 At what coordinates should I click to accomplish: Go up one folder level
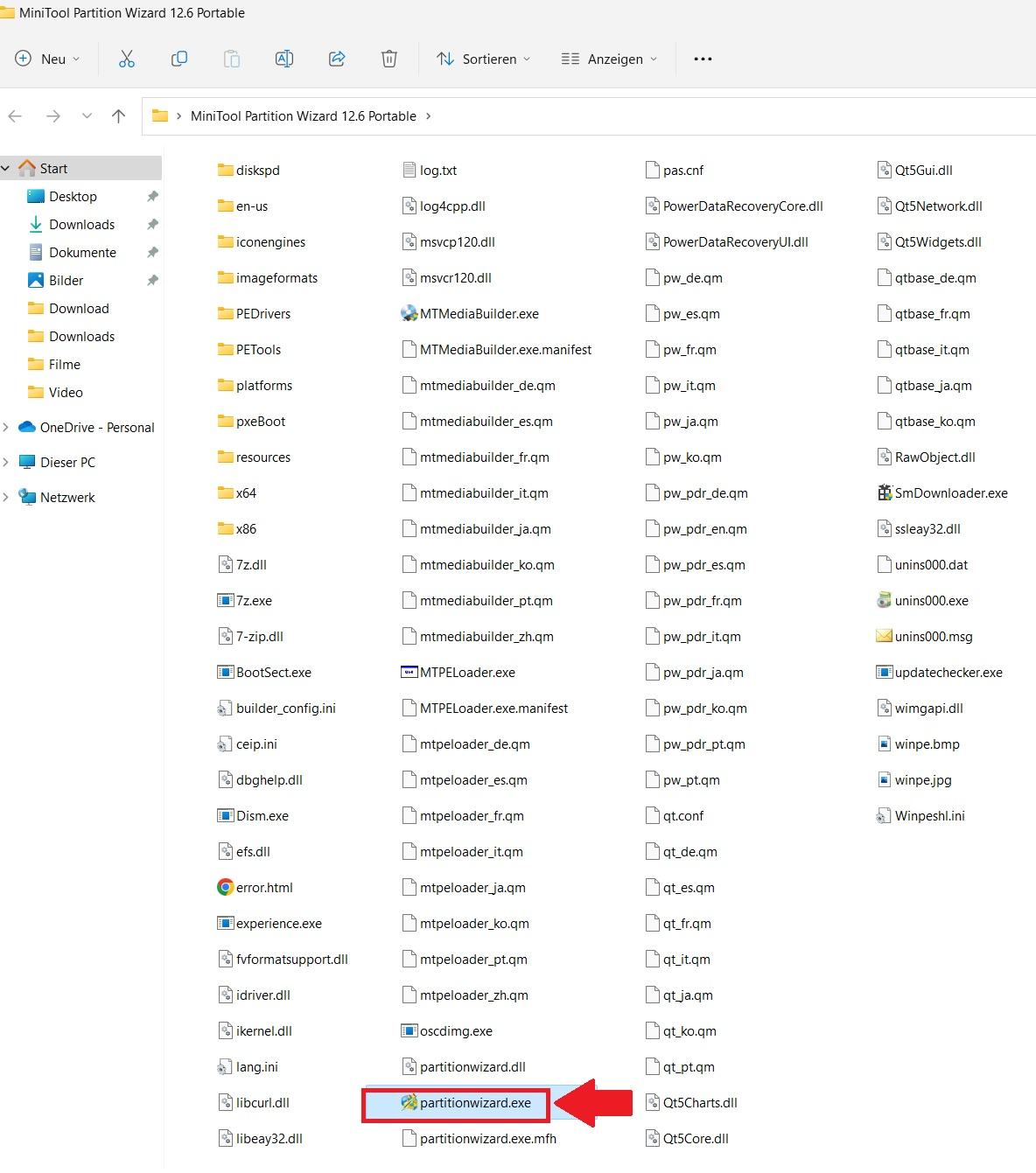pos(119,115)
